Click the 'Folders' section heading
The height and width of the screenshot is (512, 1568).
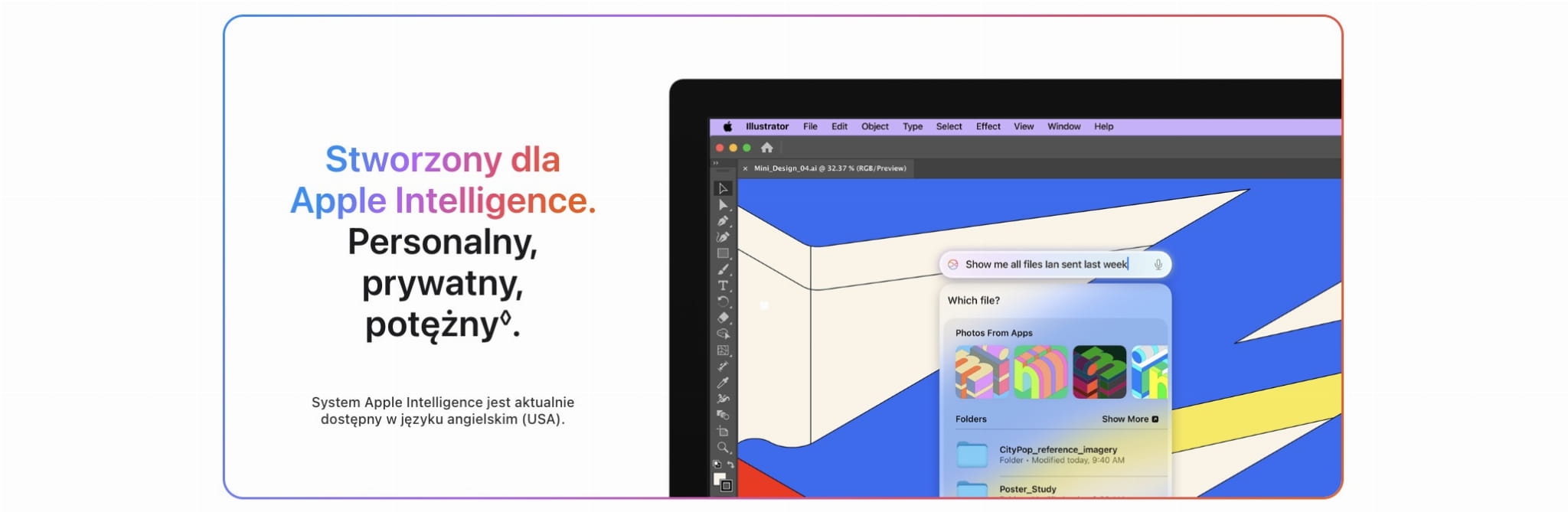coord(971,419)
